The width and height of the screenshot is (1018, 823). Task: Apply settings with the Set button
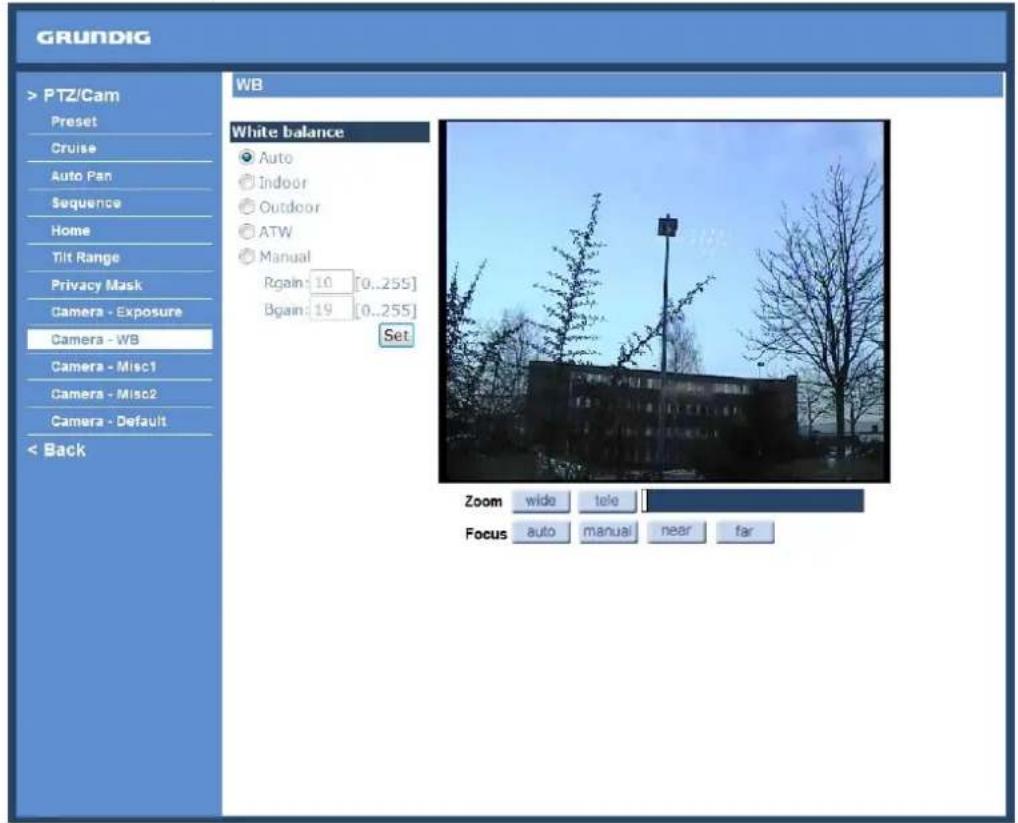tap(396, 336)
